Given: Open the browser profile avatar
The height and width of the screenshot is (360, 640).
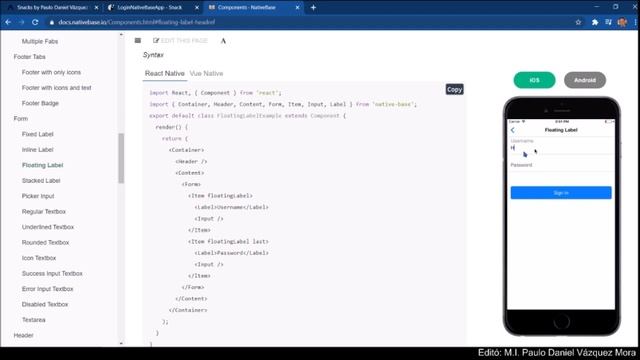Looking at the screenshot, I should click(622, 22).
